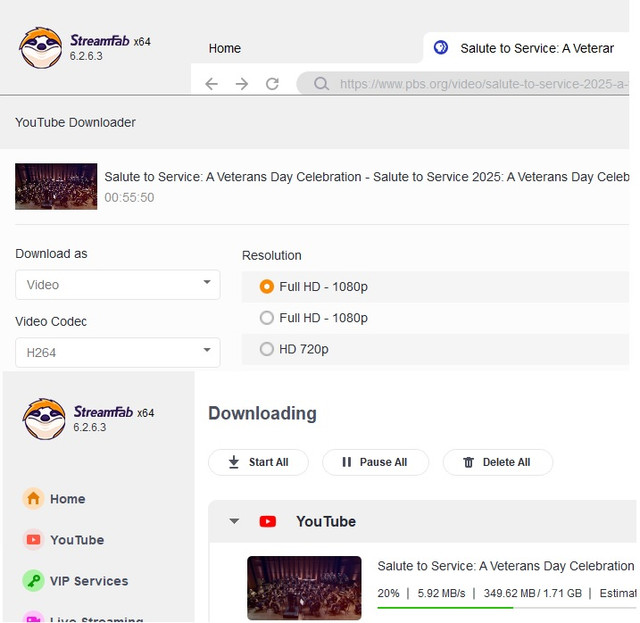Open Home in the sidebar

67,499
